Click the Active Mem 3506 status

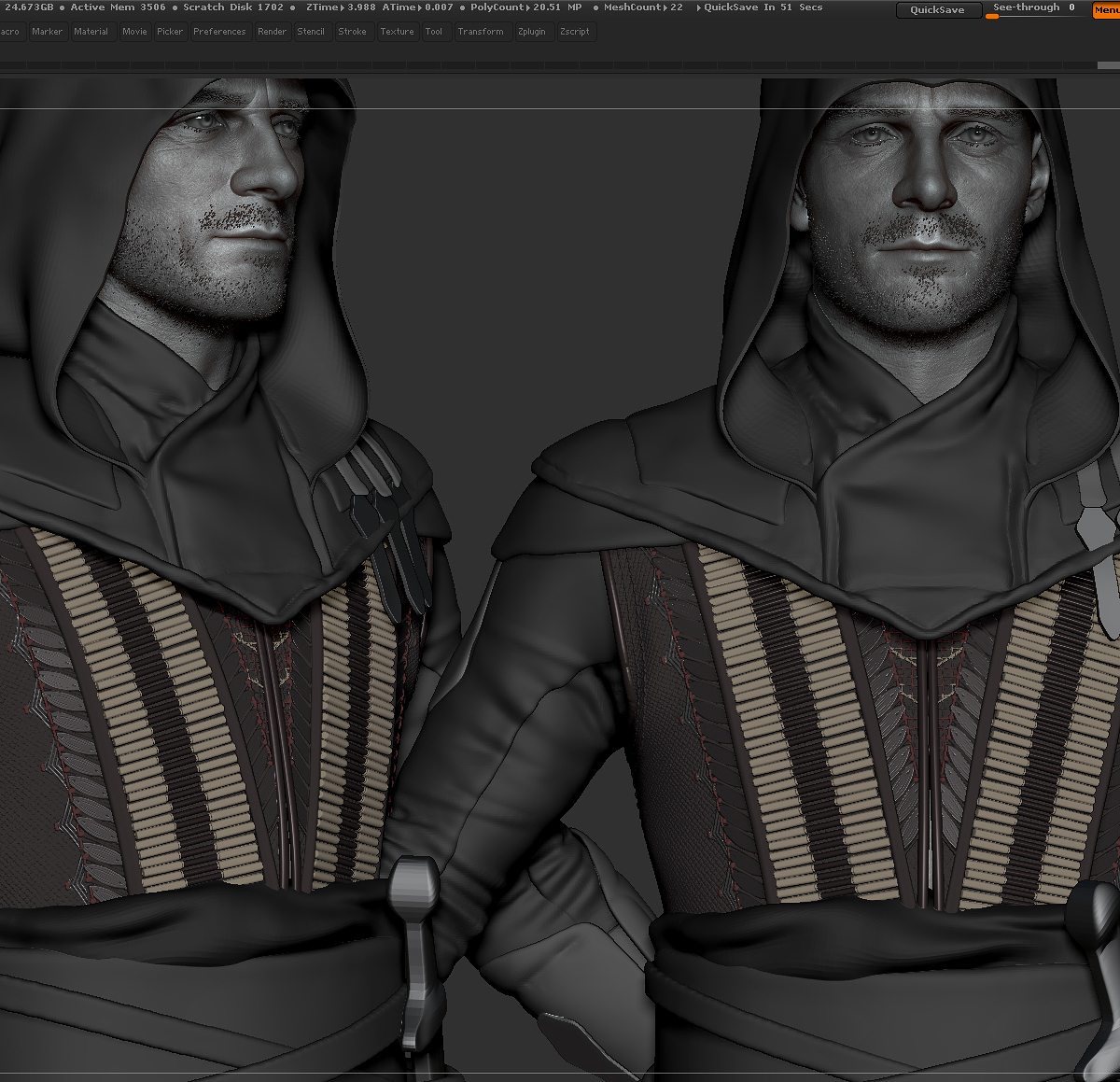click(119, 7)
